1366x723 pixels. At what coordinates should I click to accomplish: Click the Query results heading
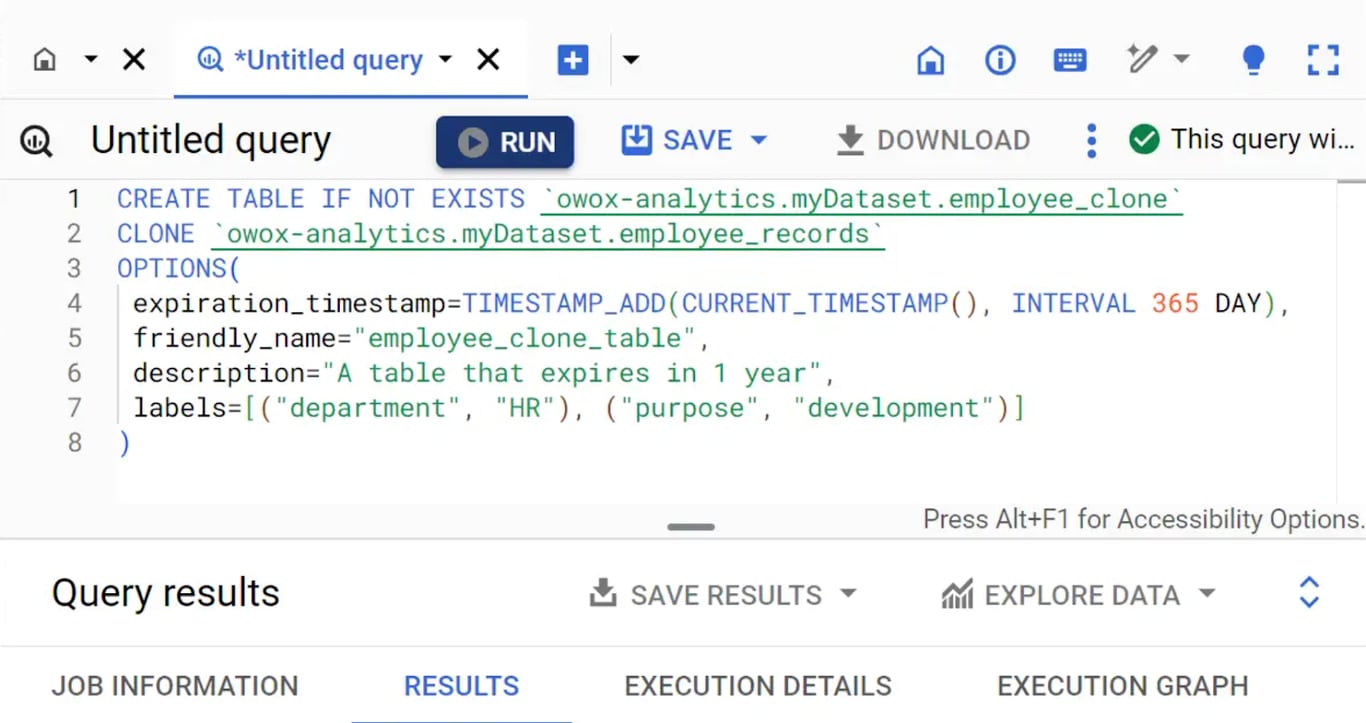pyautogui.click(x=166, y=593)
